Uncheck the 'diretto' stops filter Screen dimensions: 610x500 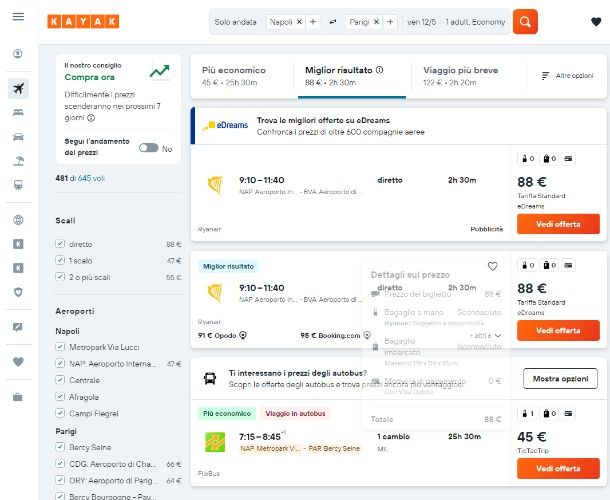pyautogui.click(x=60, y=244)
